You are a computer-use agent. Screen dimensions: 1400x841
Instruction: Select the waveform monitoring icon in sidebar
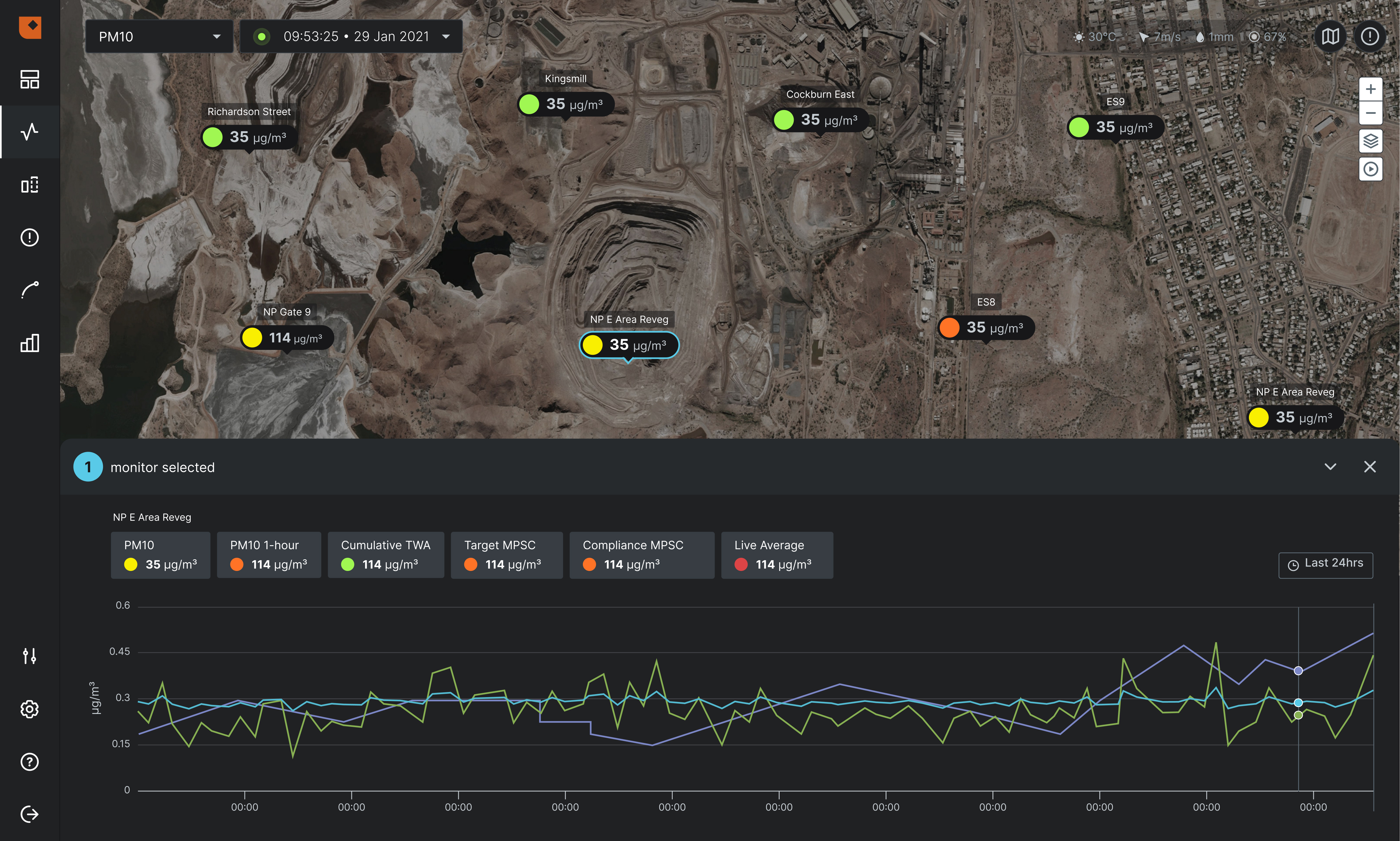(x=29, y=132)
